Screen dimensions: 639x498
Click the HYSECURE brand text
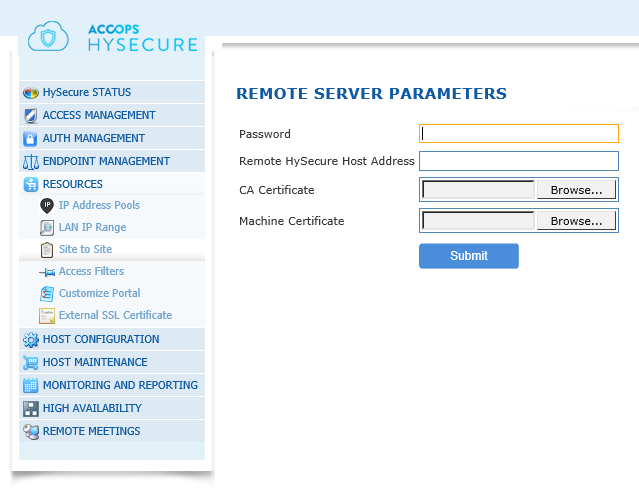point(143,44)
